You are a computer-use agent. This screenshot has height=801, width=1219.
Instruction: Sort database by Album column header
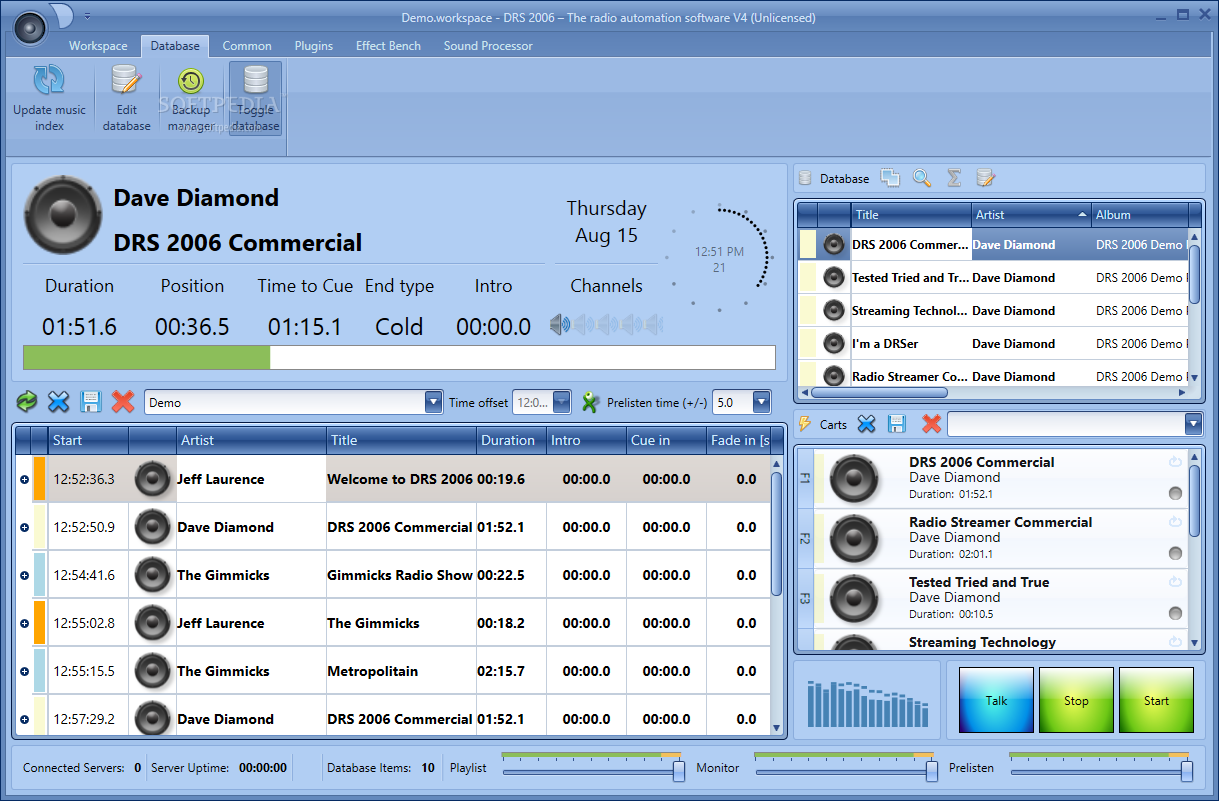[1140, 214]
